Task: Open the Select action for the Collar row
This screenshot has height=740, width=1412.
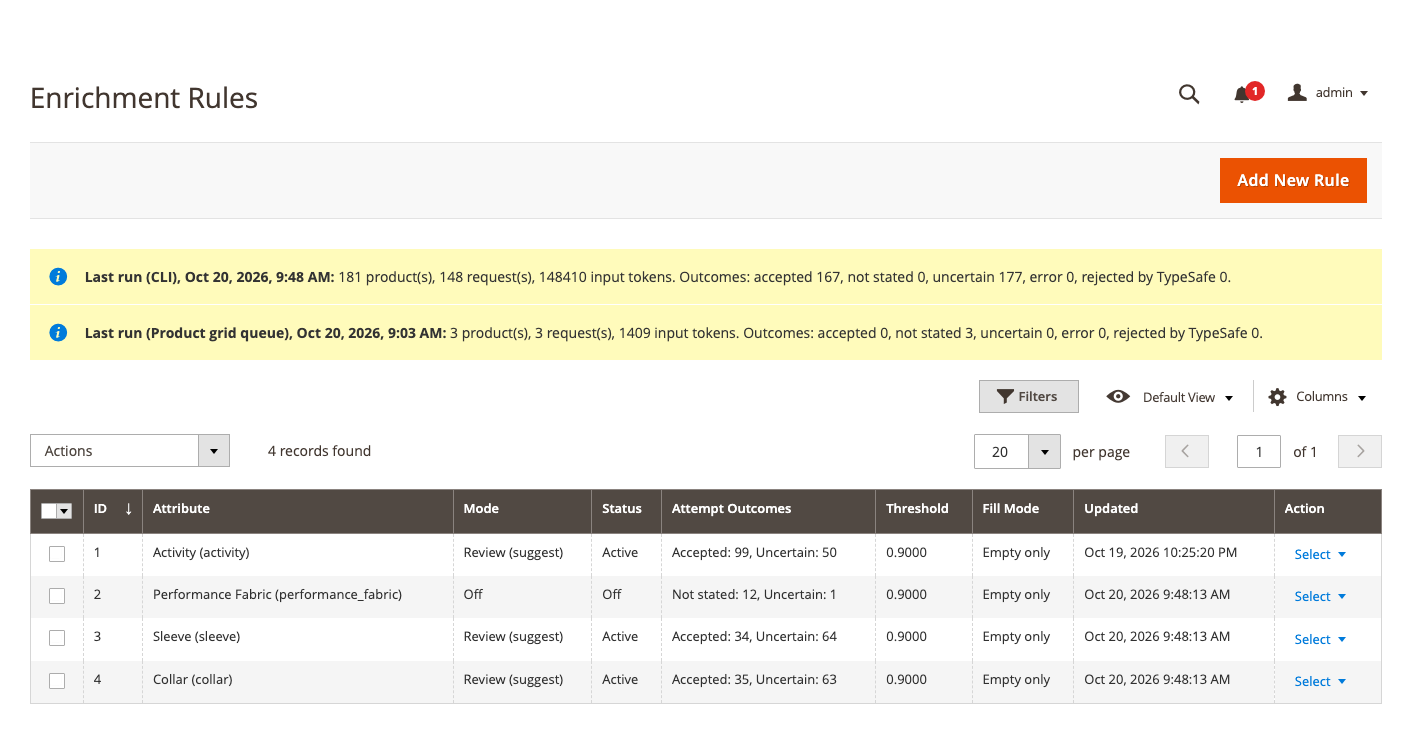Action: tap(1320, 681)
